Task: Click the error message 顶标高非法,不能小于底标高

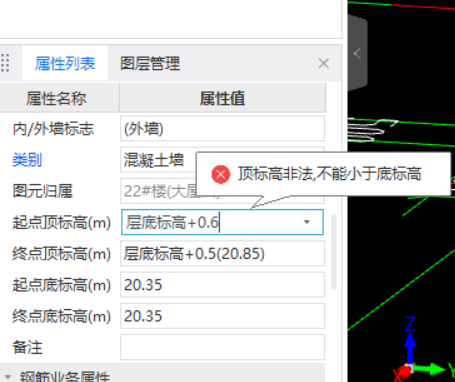Action: [x=330, y=174]
